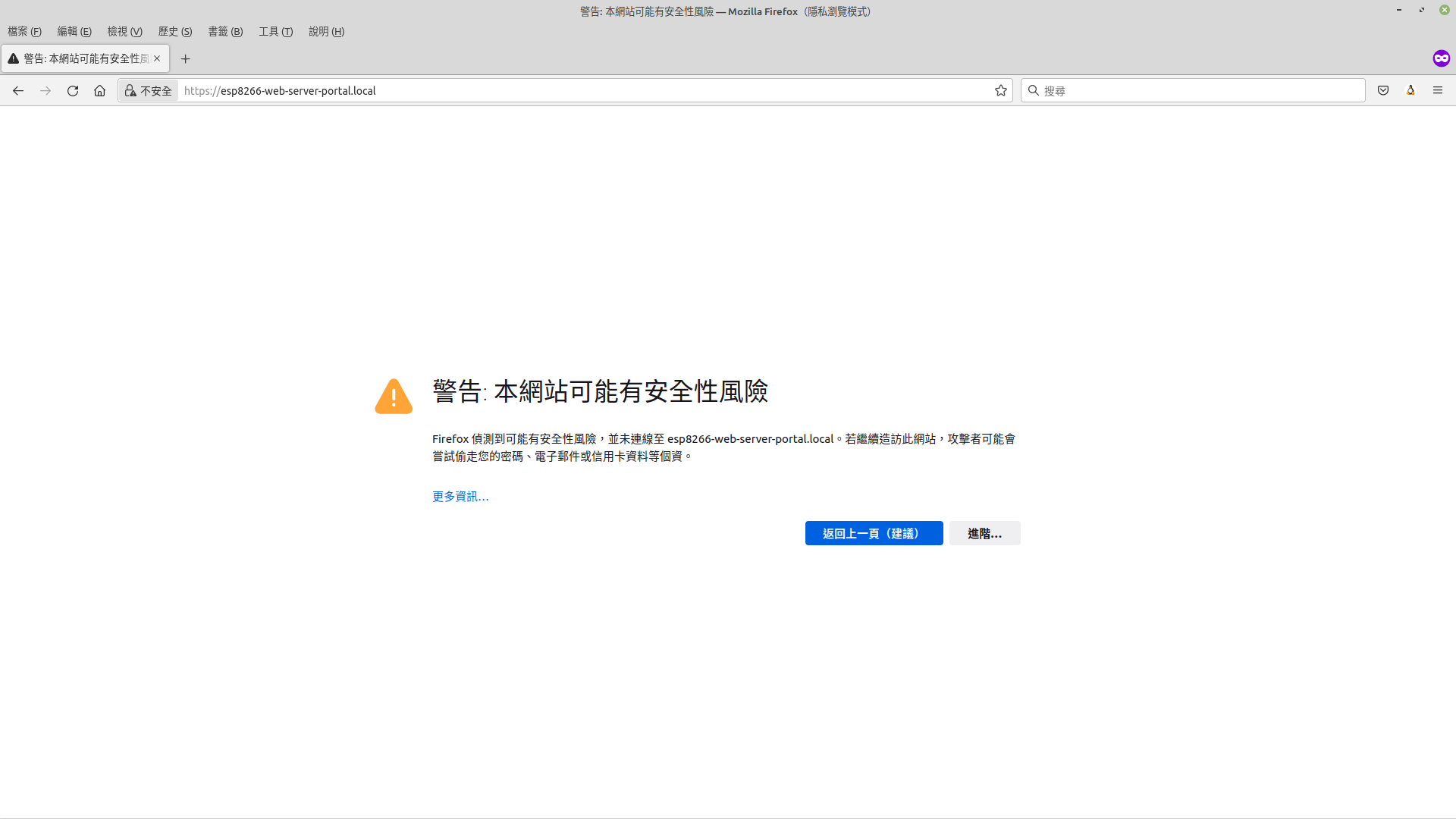Close the 警告 warning tab
The image size is (1456, 819).
tap(157, 58)
